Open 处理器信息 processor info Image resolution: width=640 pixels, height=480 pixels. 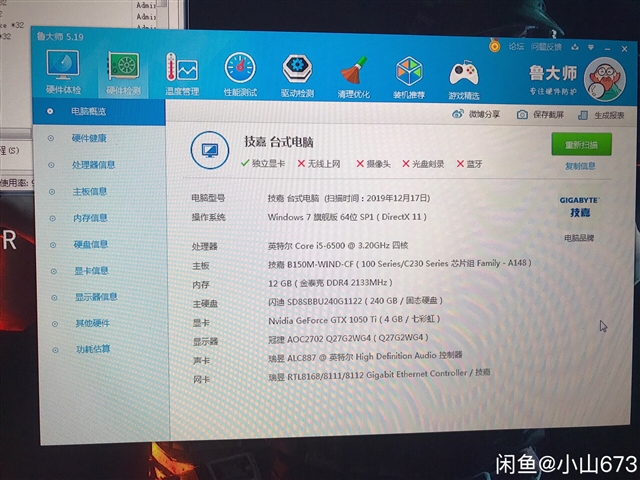[x=93, y=165]
